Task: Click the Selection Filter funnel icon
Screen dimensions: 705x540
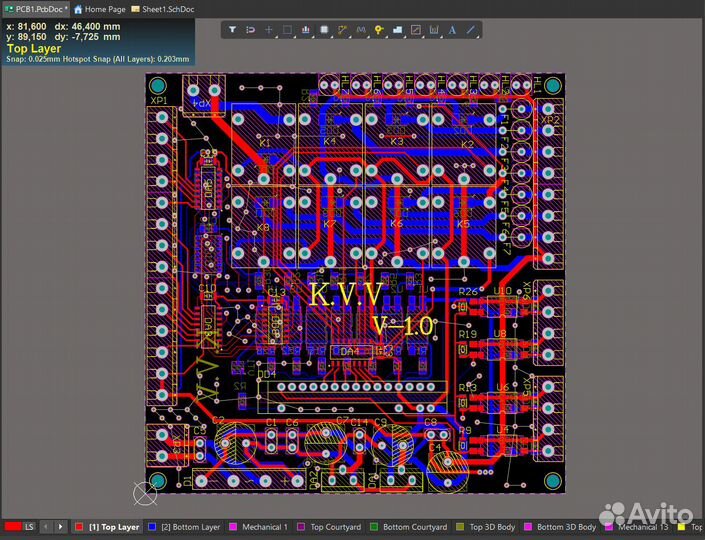Action: click(x=232, y=30)
